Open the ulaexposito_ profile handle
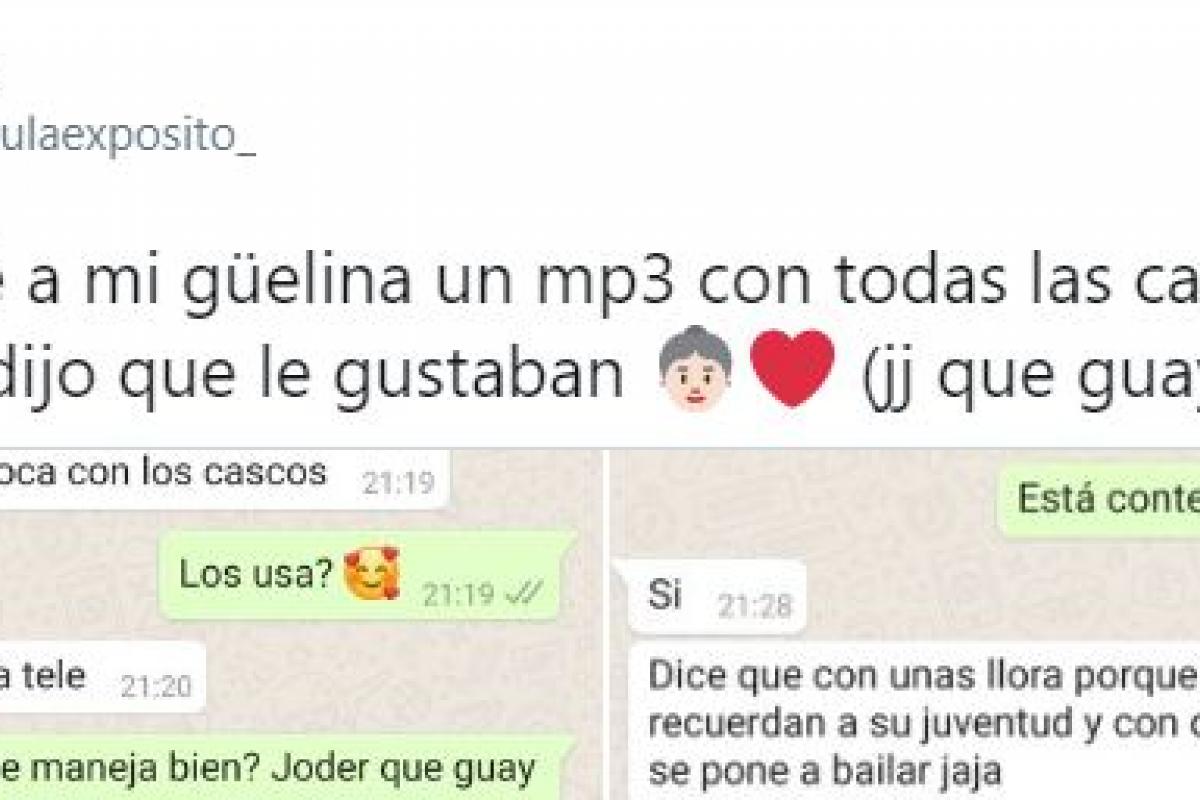This screenshot has height=800, width=1200. (x=128, y=137)
